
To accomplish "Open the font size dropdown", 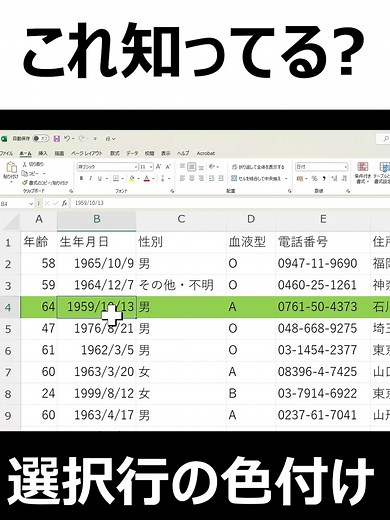I will coord(151,167).
